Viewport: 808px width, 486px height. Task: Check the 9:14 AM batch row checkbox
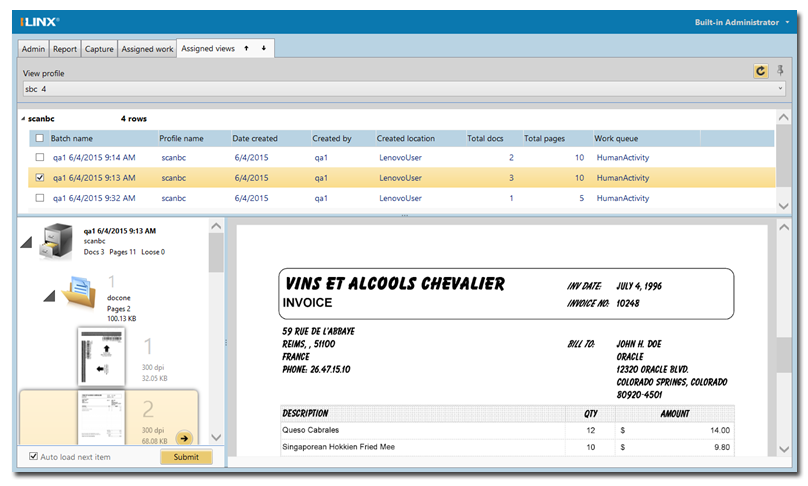39,157
